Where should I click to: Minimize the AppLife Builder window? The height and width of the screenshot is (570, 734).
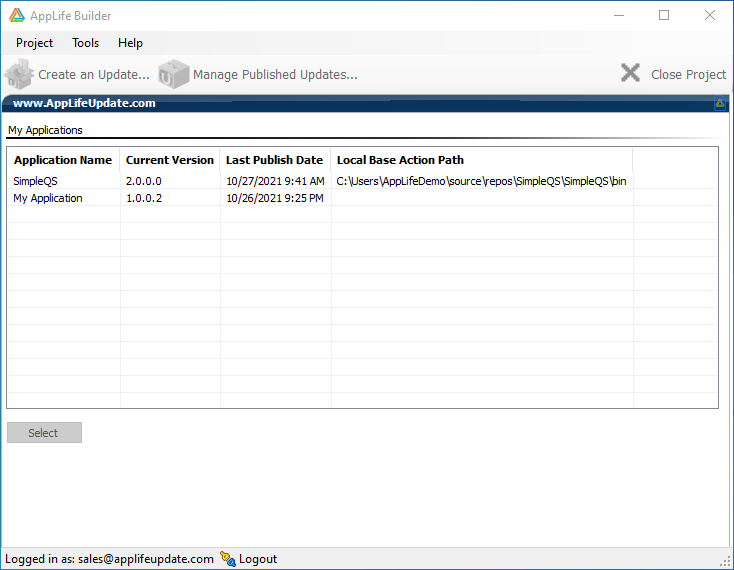coord(619,15)
